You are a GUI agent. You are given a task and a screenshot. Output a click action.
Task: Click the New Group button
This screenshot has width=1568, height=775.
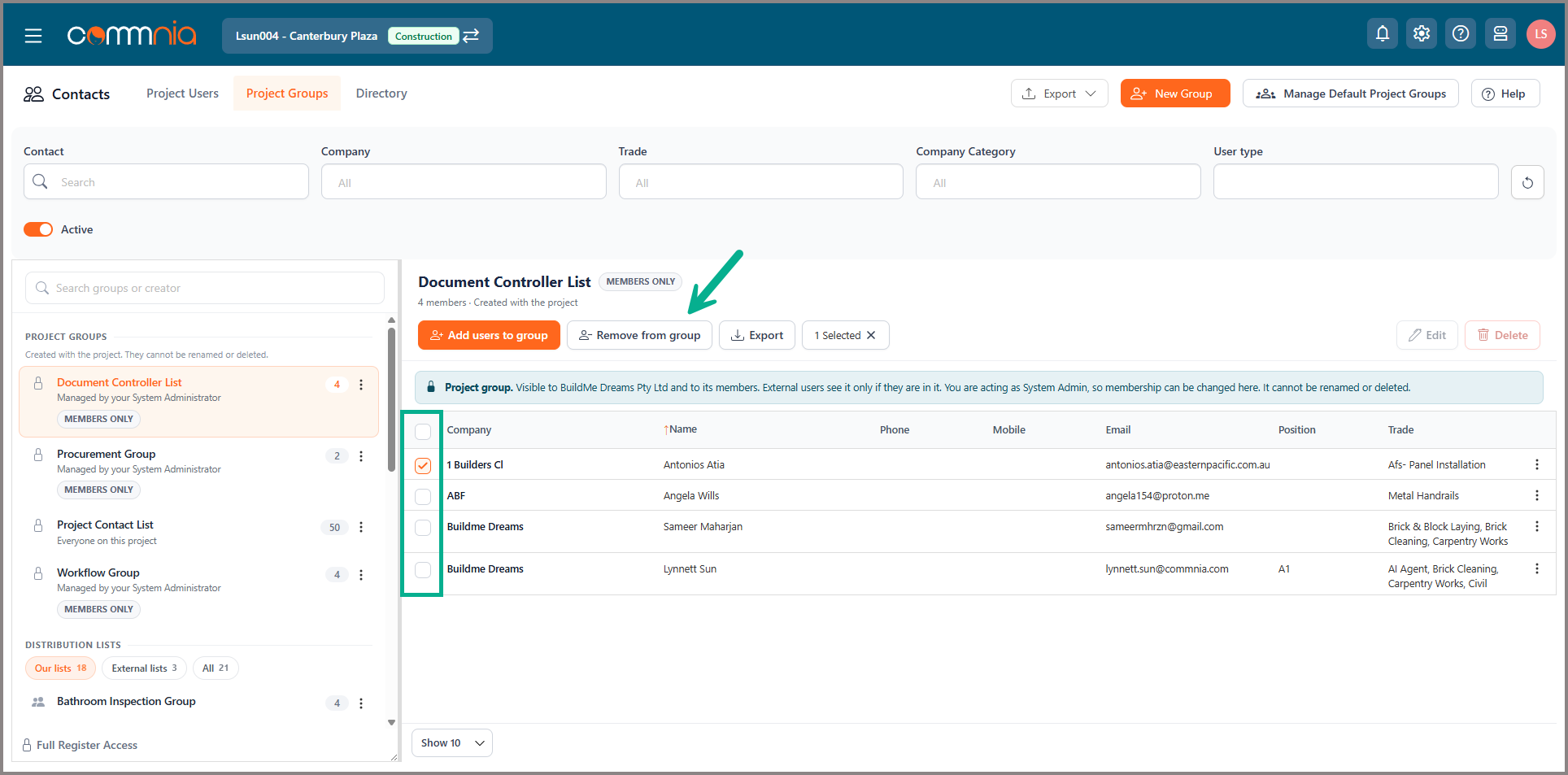(1174, 94)
